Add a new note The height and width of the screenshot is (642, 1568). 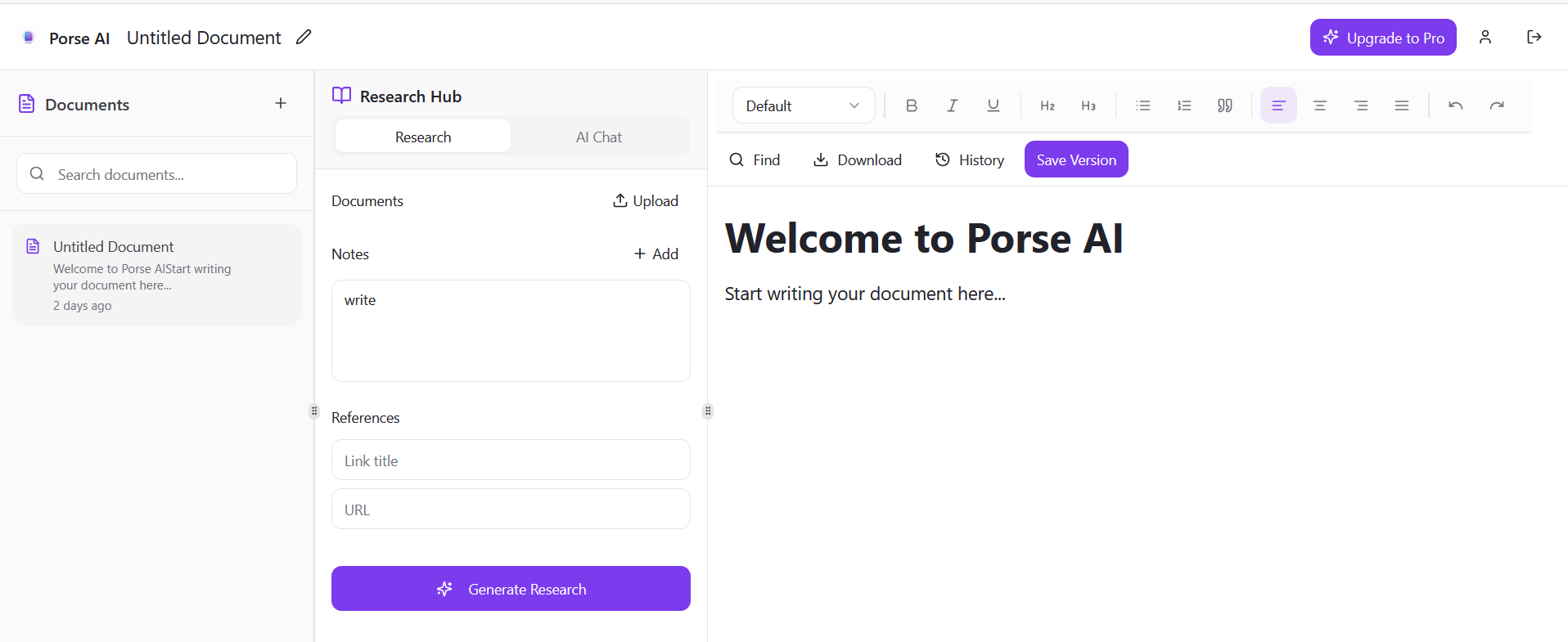656,254
